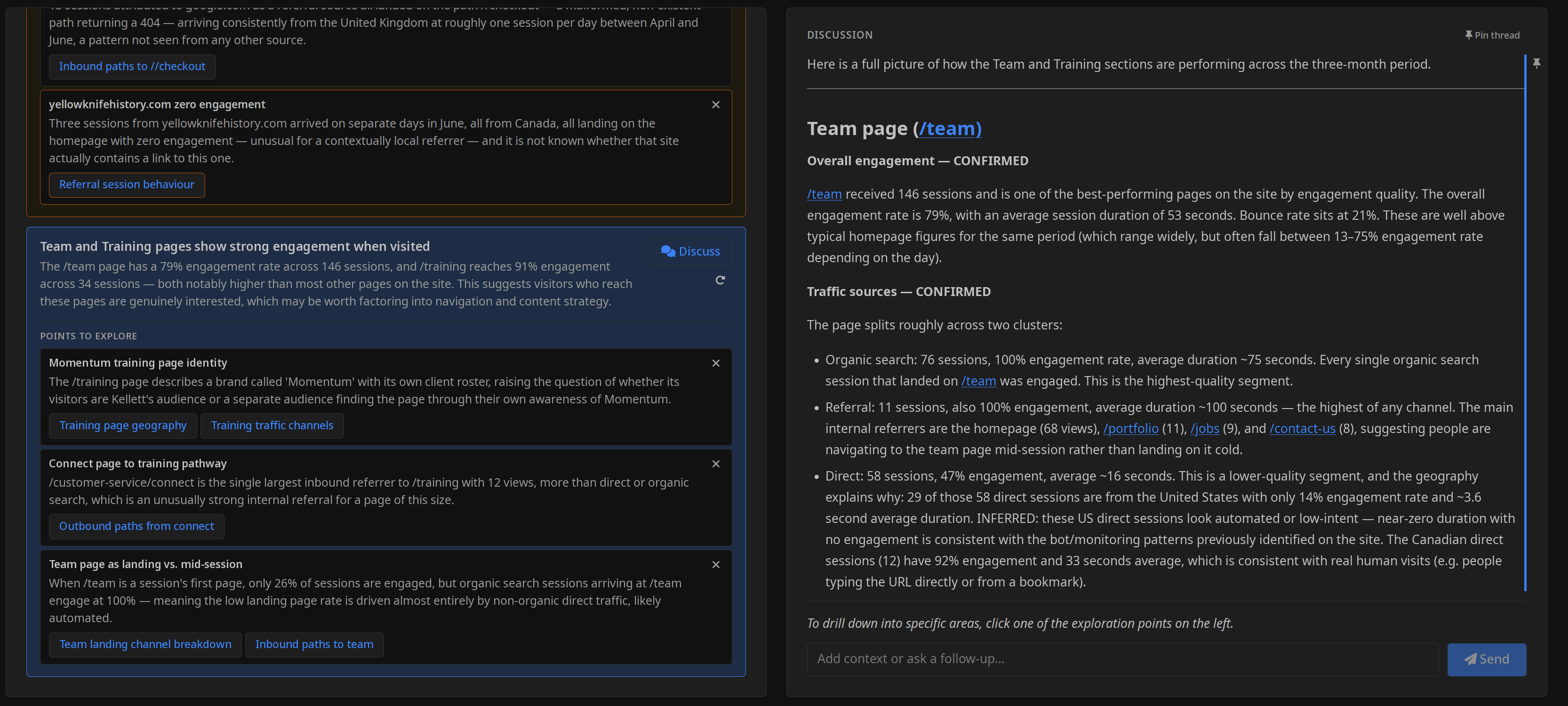Click the discussion panel's blue scrollbar
1568x706 pixels.
click(1525, 322)
